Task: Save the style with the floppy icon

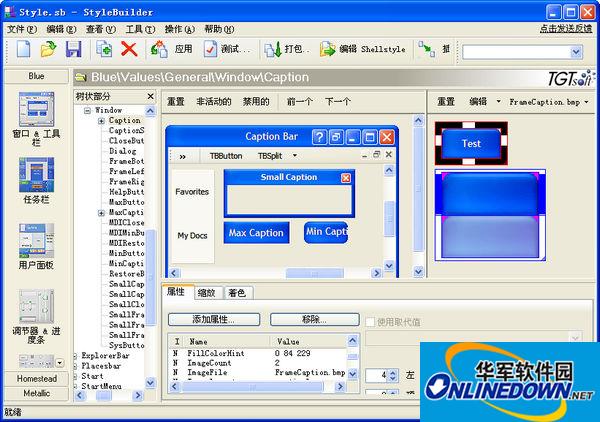Action: 73,49
